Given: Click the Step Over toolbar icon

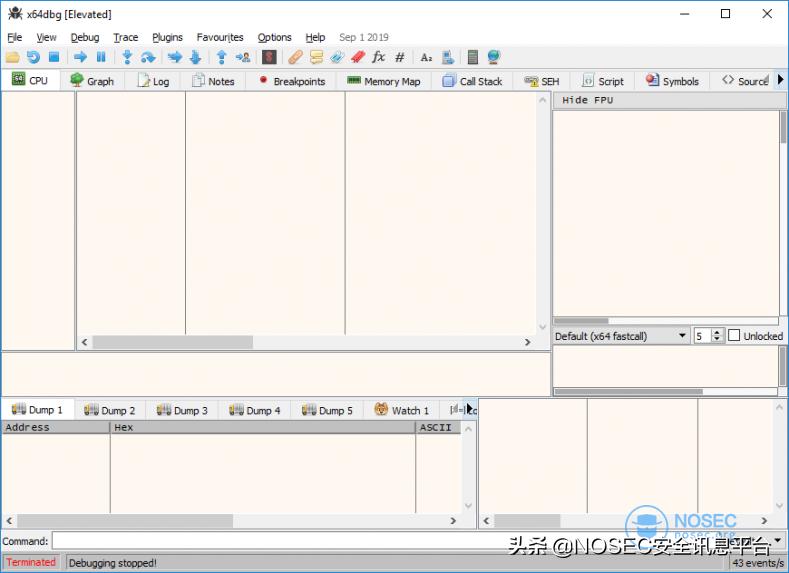Looking at the screenshot, I should (x=148, y=58).
